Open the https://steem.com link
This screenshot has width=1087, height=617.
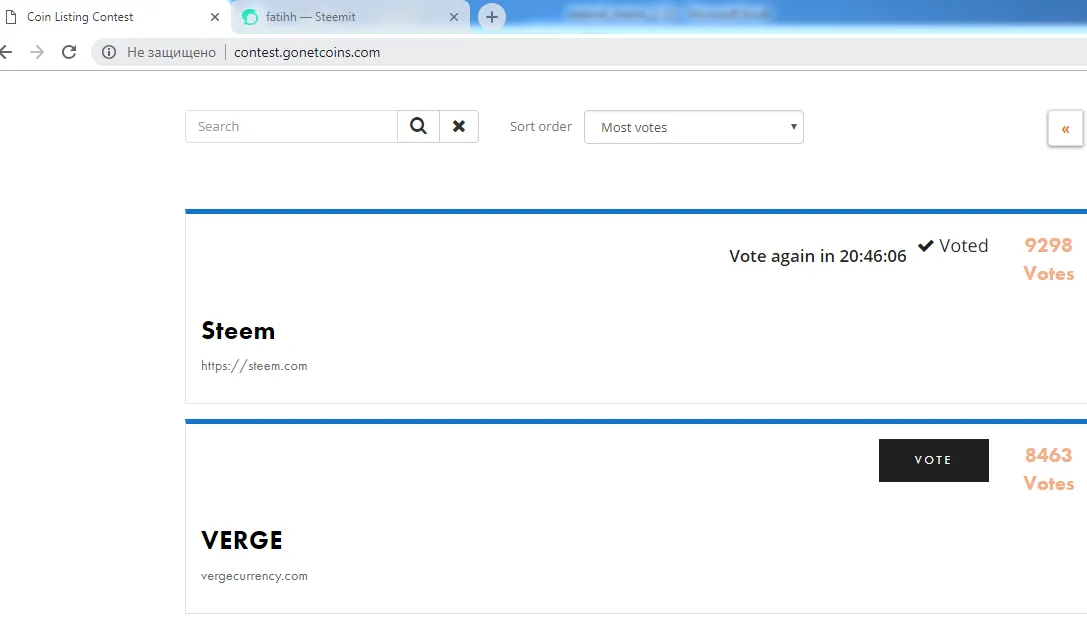[x=254, y=366]
